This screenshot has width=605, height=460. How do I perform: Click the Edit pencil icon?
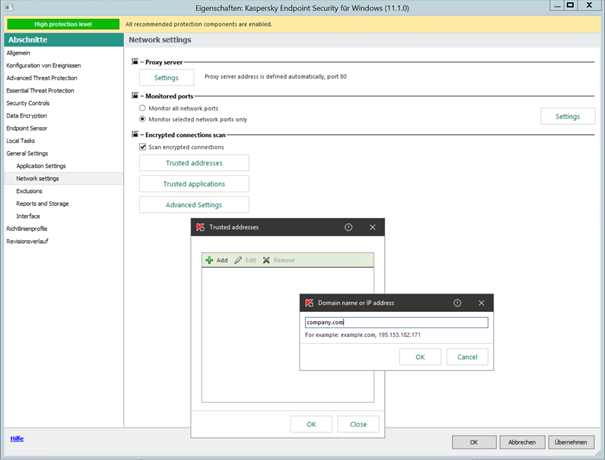(238, 260)
